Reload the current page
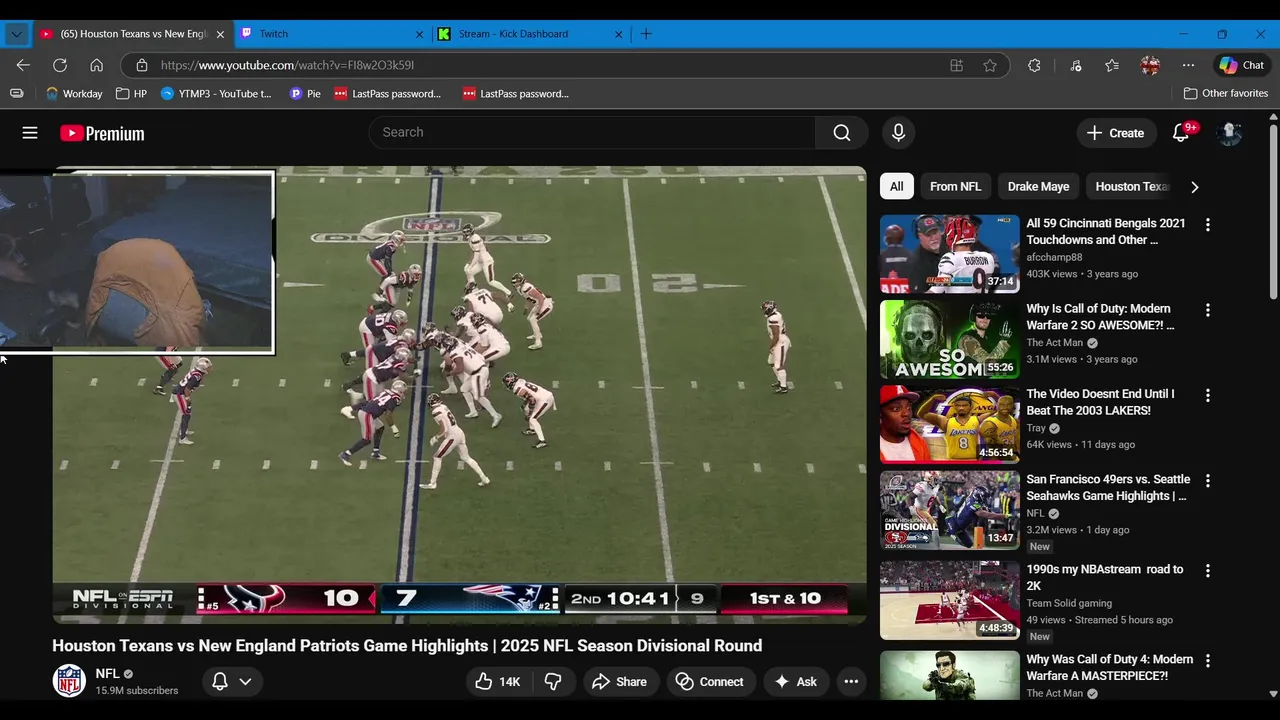Viewport: 1280px width, 720px height. pyautogui.click(x=60, y=65)
